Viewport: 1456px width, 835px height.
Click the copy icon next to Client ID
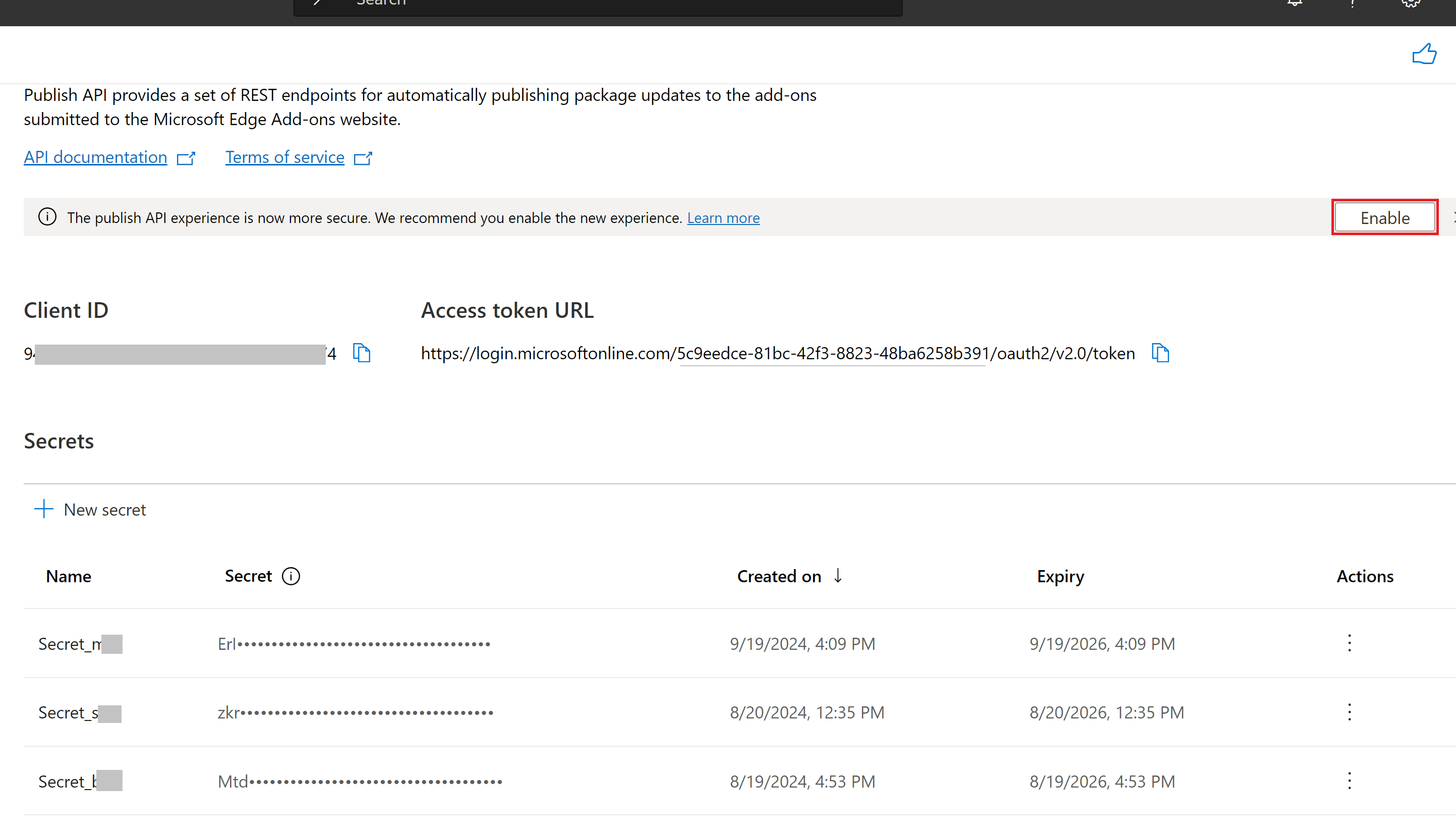[x=361, y=352]
